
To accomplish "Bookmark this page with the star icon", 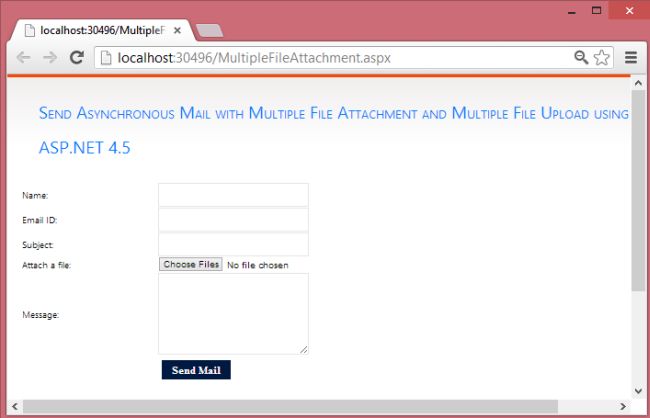I will click(x=601, y=58).
